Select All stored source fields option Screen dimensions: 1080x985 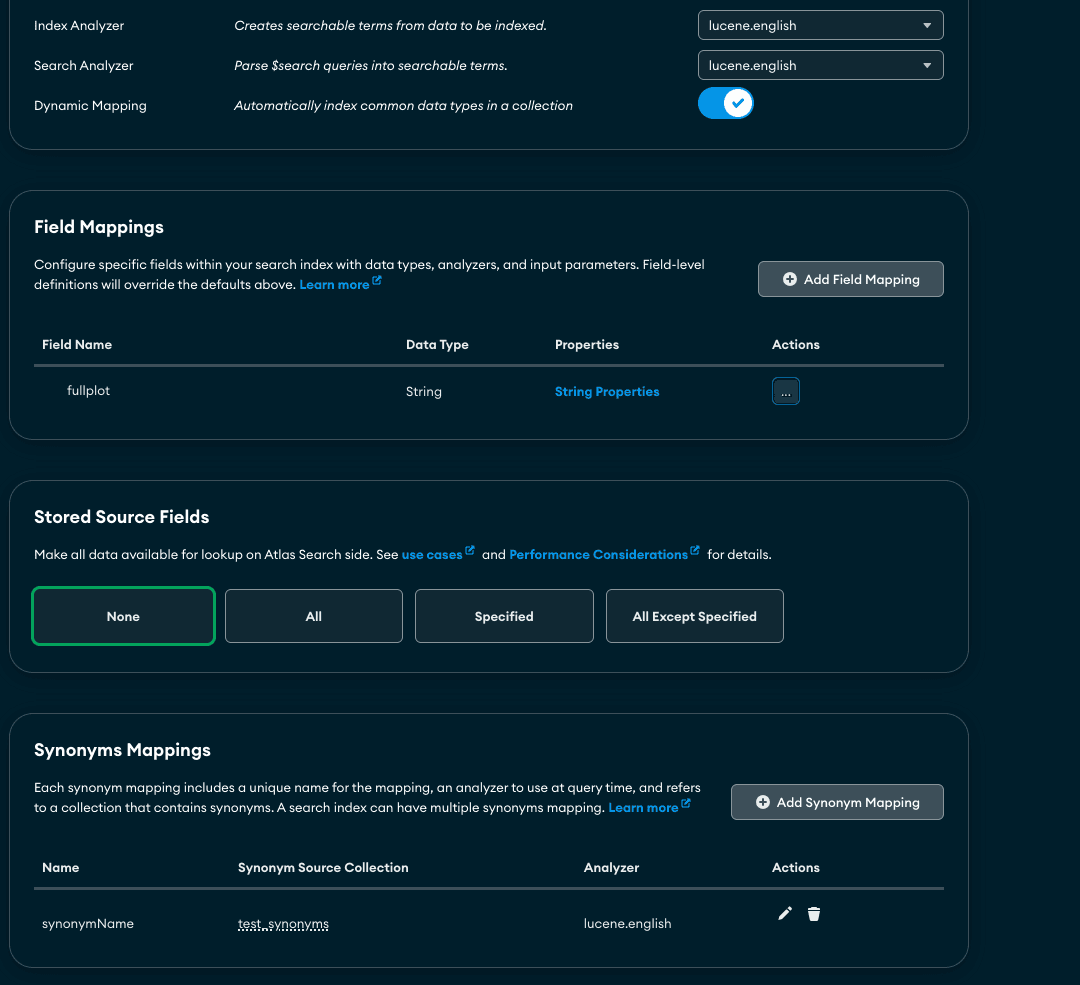click(314, 616)
